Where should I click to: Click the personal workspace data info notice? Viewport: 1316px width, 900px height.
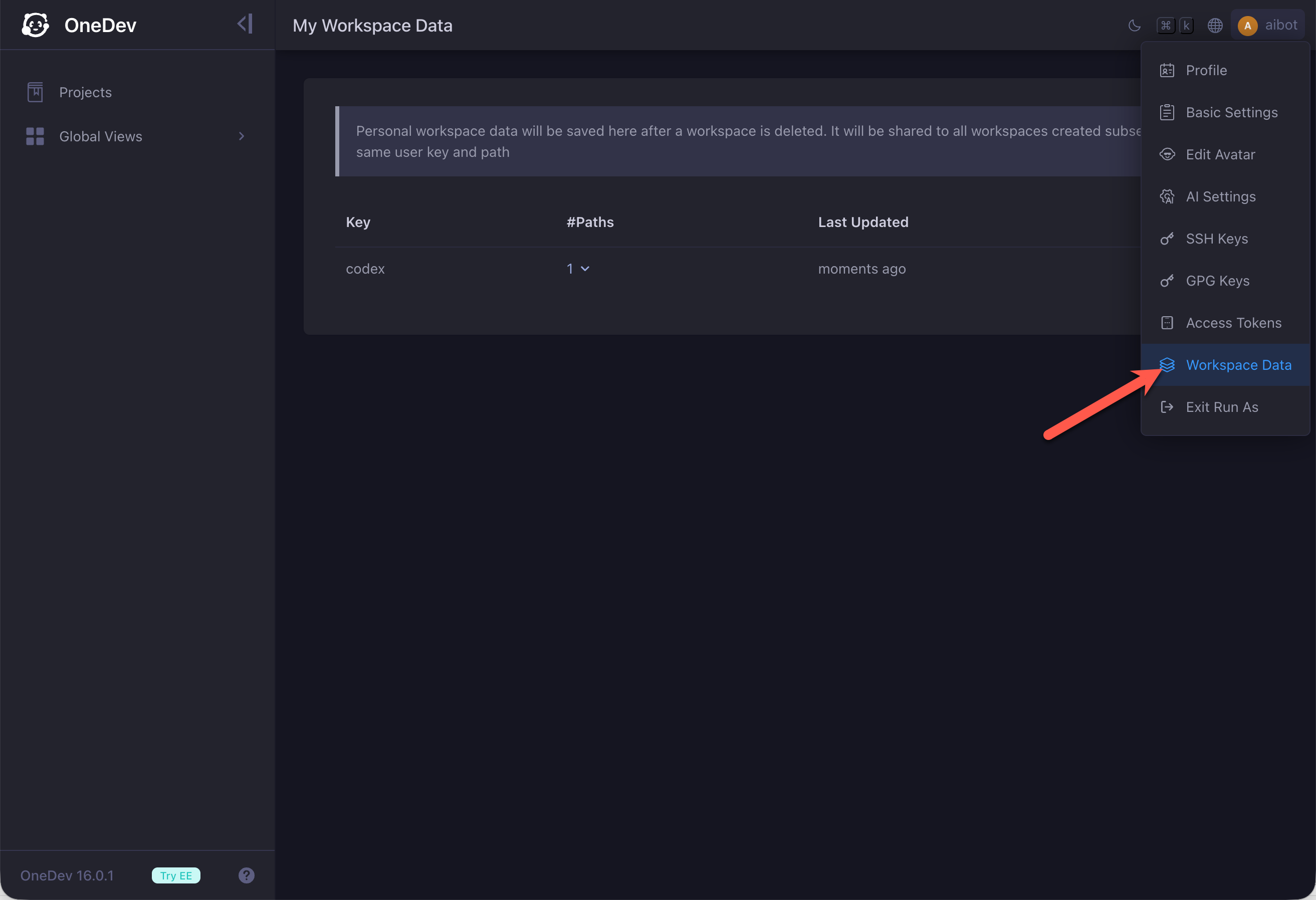click(x=738, y=142)
